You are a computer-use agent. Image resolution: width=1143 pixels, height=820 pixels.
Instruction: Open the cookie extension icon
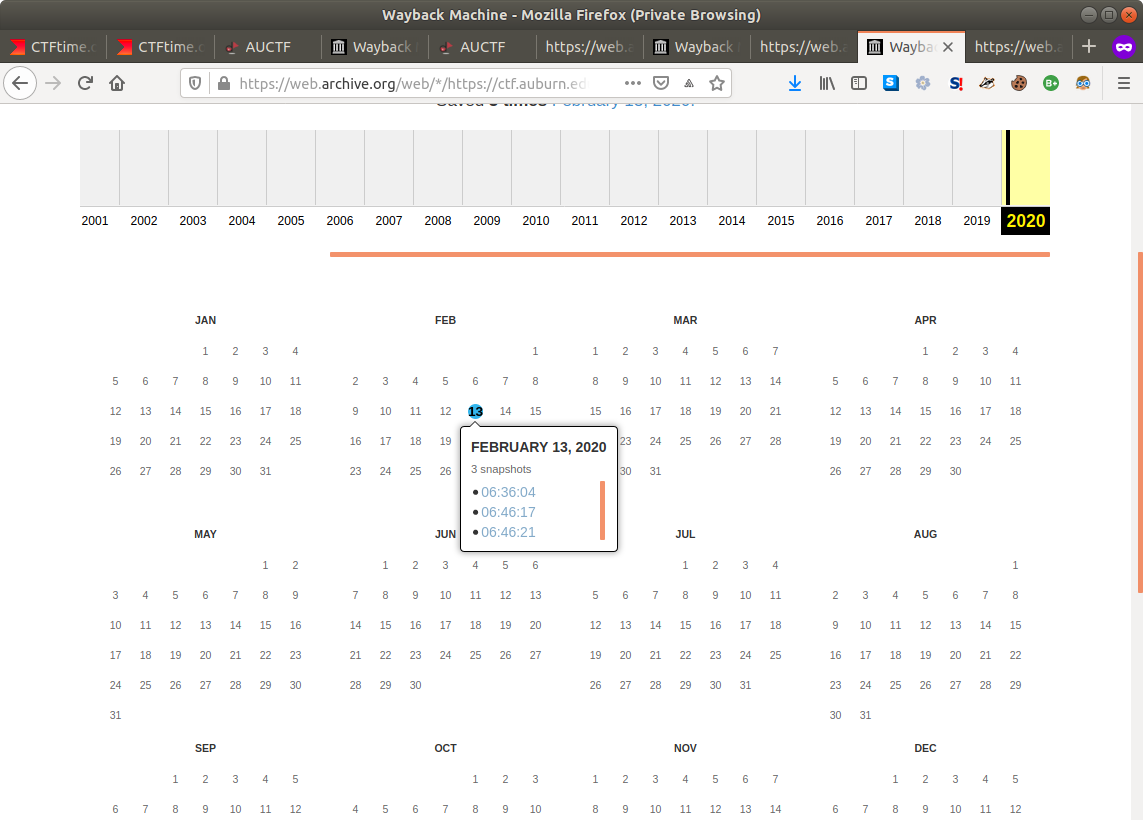click(x=1019, y=83)
